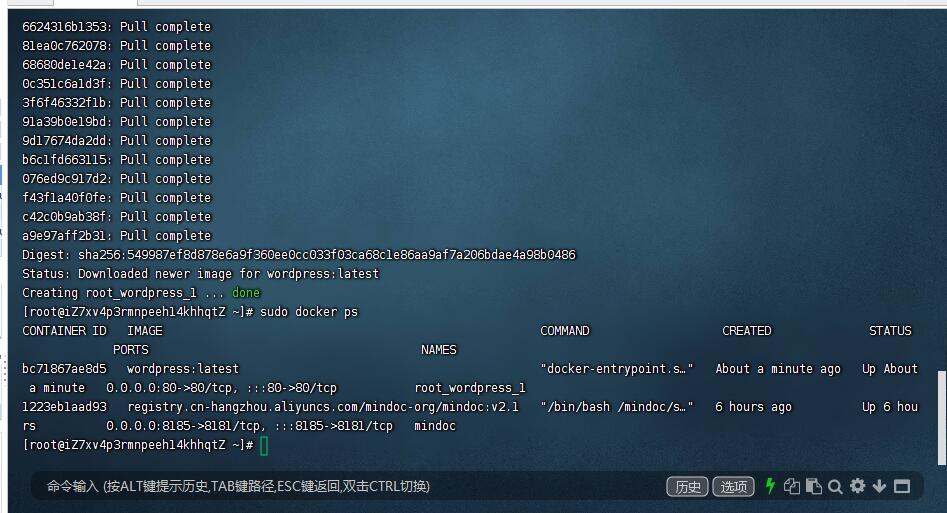Viewport: 947px width, 513px height.
Task: Click the green 'done' status text
Action: (246, 292)
